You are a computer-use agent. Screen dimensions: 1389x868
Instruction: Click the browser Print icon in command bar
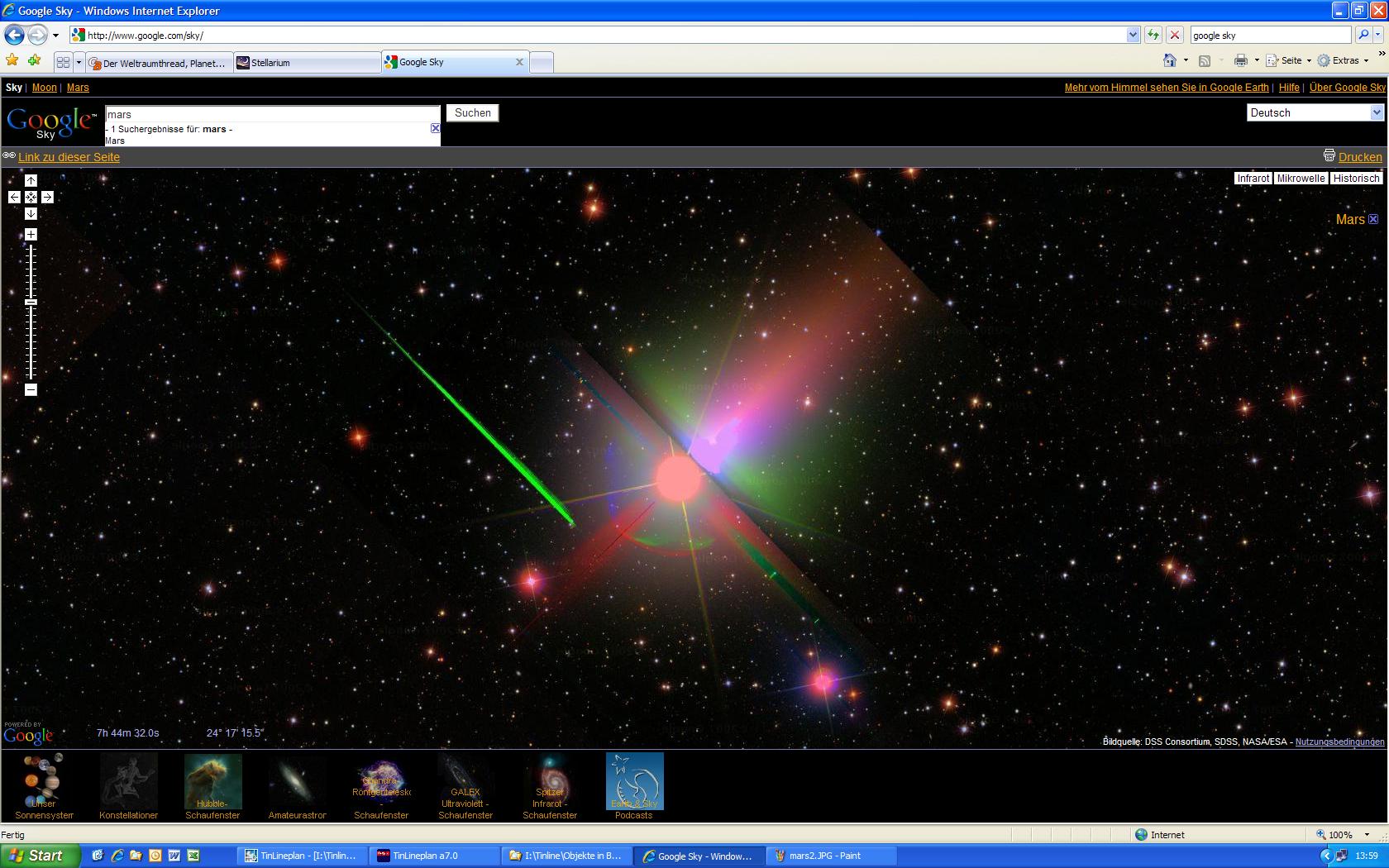click(1240, 60)
